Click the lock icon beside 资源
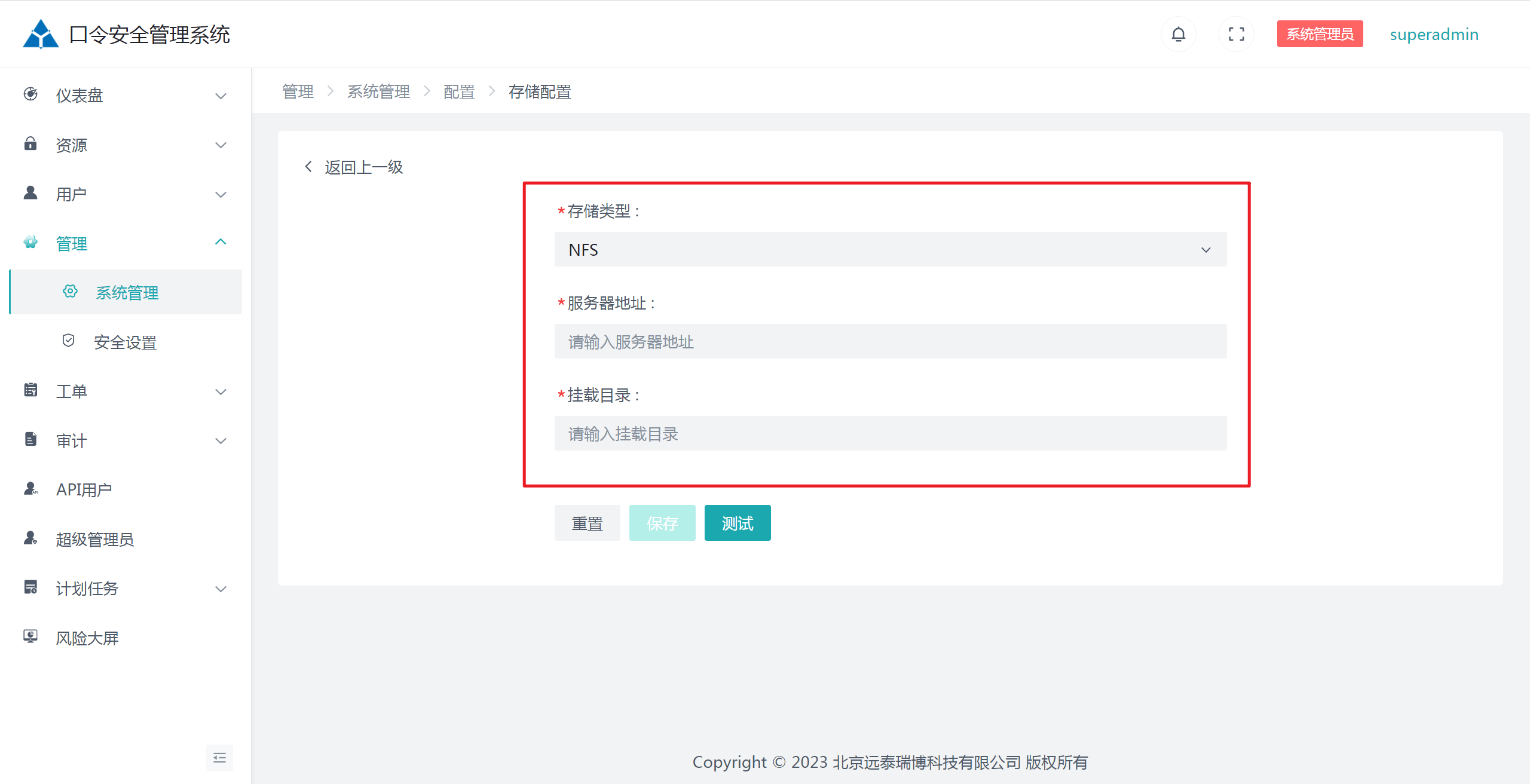Viewport: 1530px width, 784px height. (30, 144)
